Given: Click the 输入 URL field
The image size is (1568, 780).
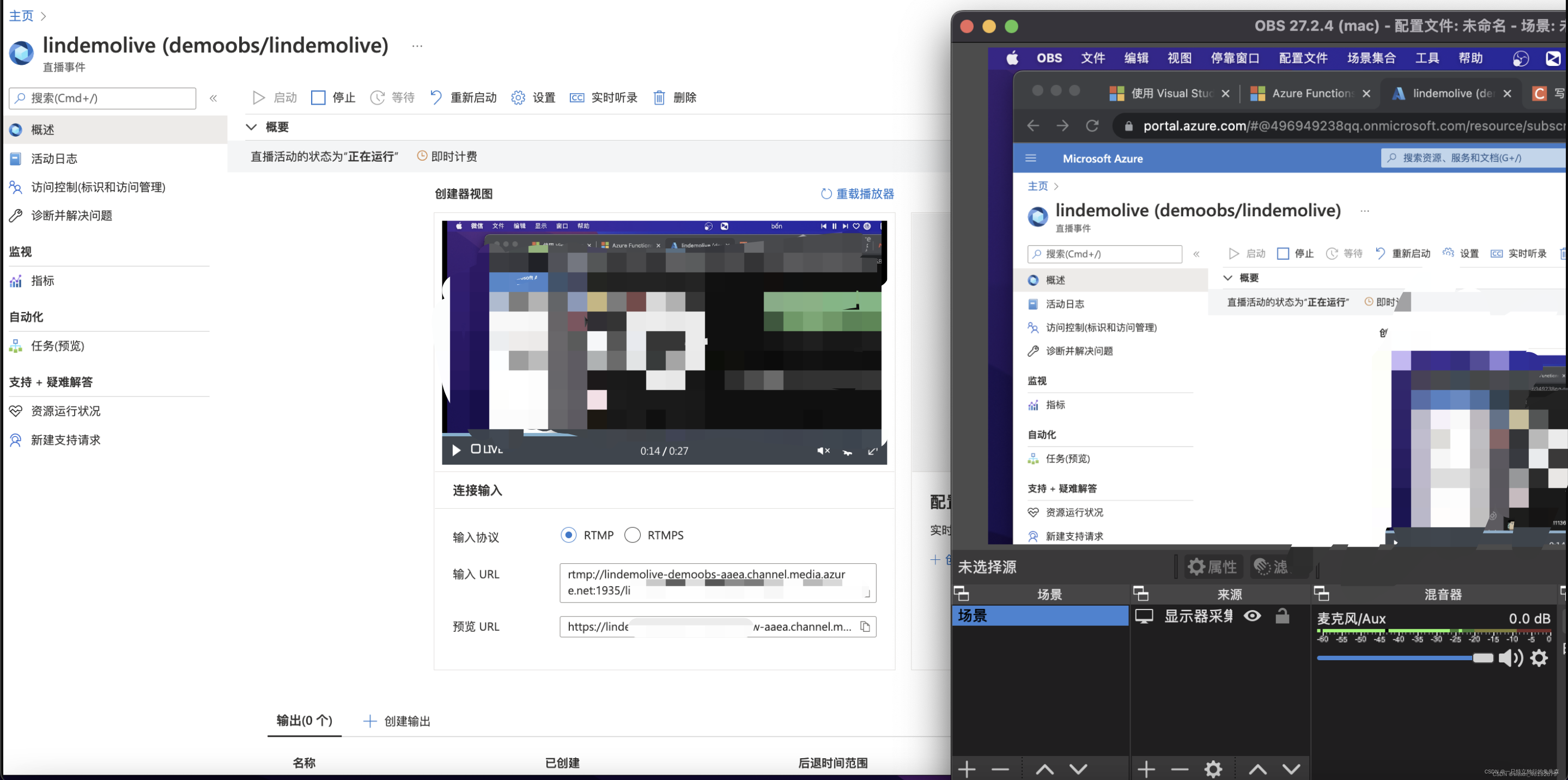Looking at the screenshot, I should pos(718,582).
